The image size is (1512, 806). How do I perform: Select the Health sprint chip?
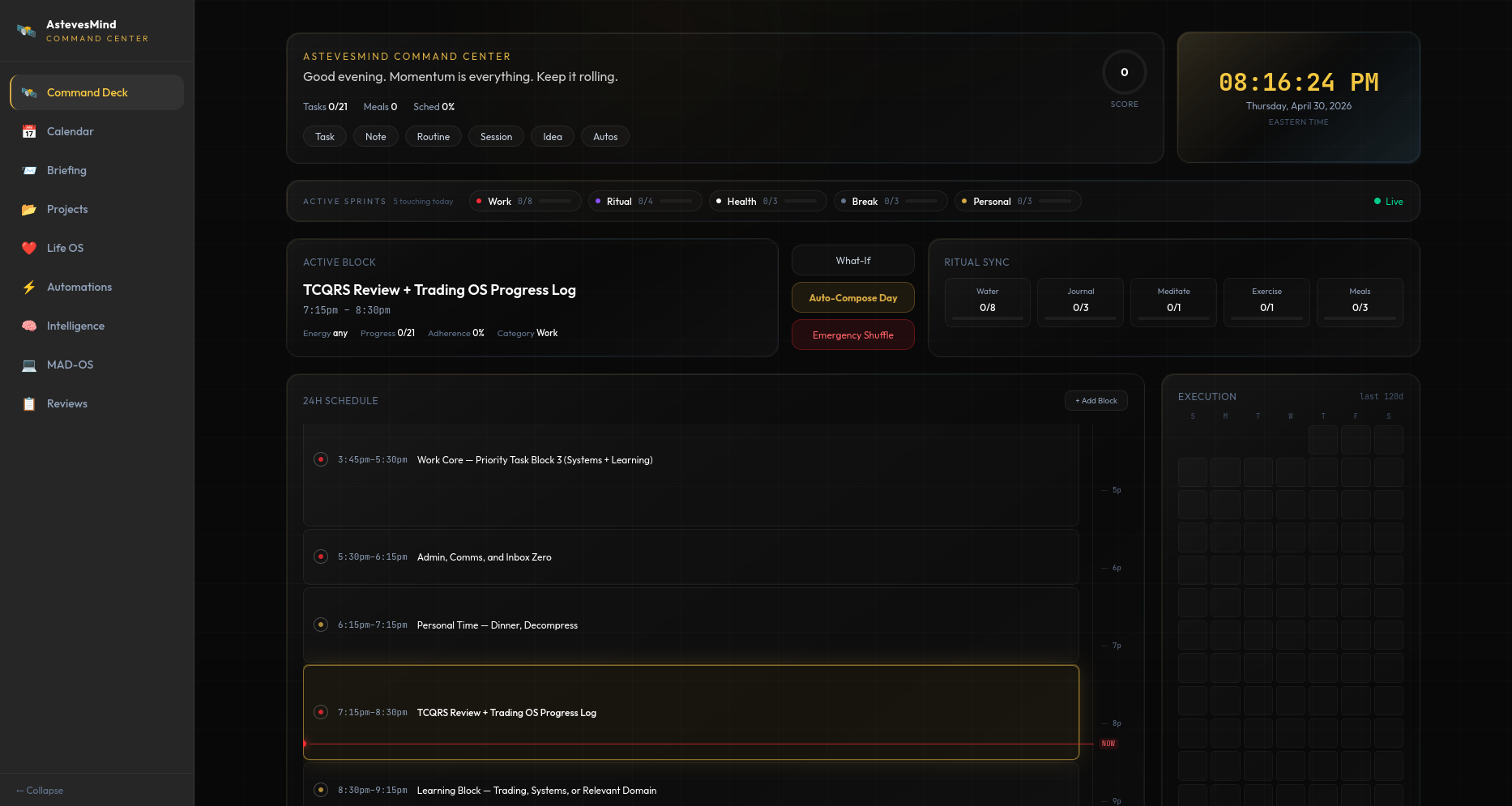(768, 202)
